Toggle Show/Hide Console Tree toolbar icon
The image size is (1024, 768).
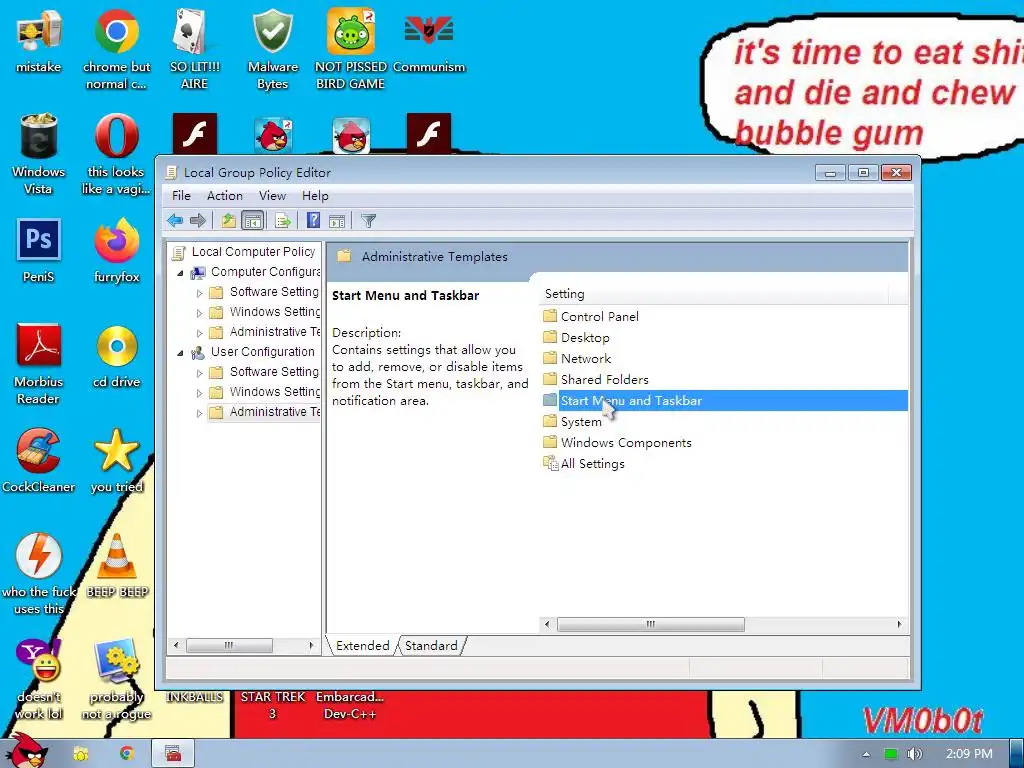[x=252, y=221]
